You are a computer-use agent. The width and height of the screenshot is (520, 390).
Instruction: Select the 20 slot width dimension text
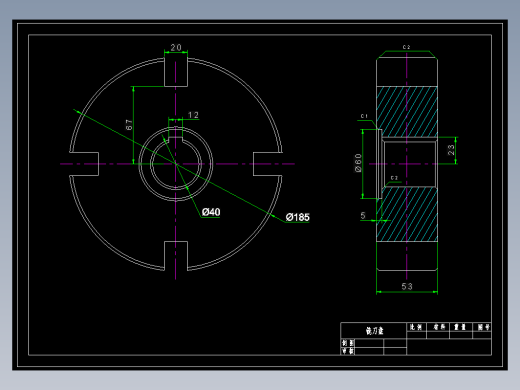(x=176, y=48)
